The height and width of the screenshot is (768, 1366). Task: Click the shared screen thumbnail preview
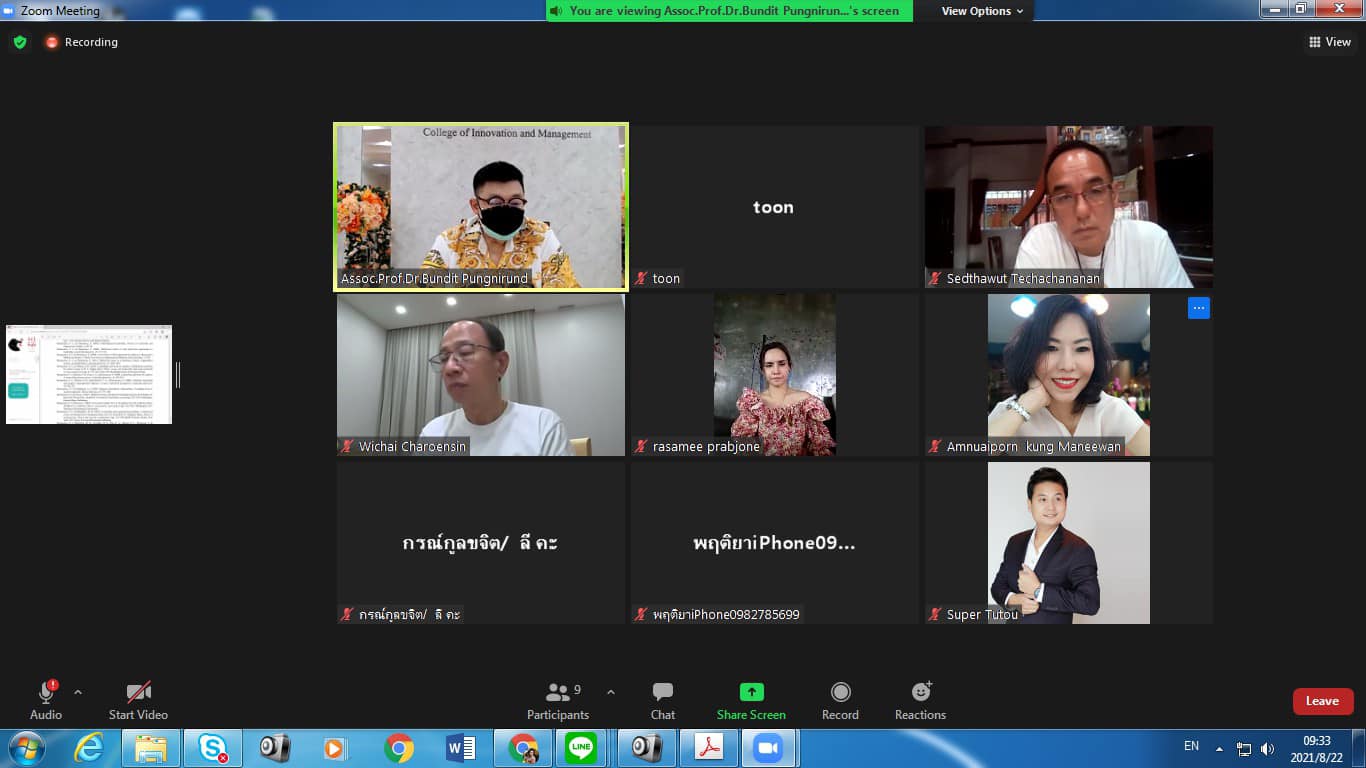tap(89, 374)
